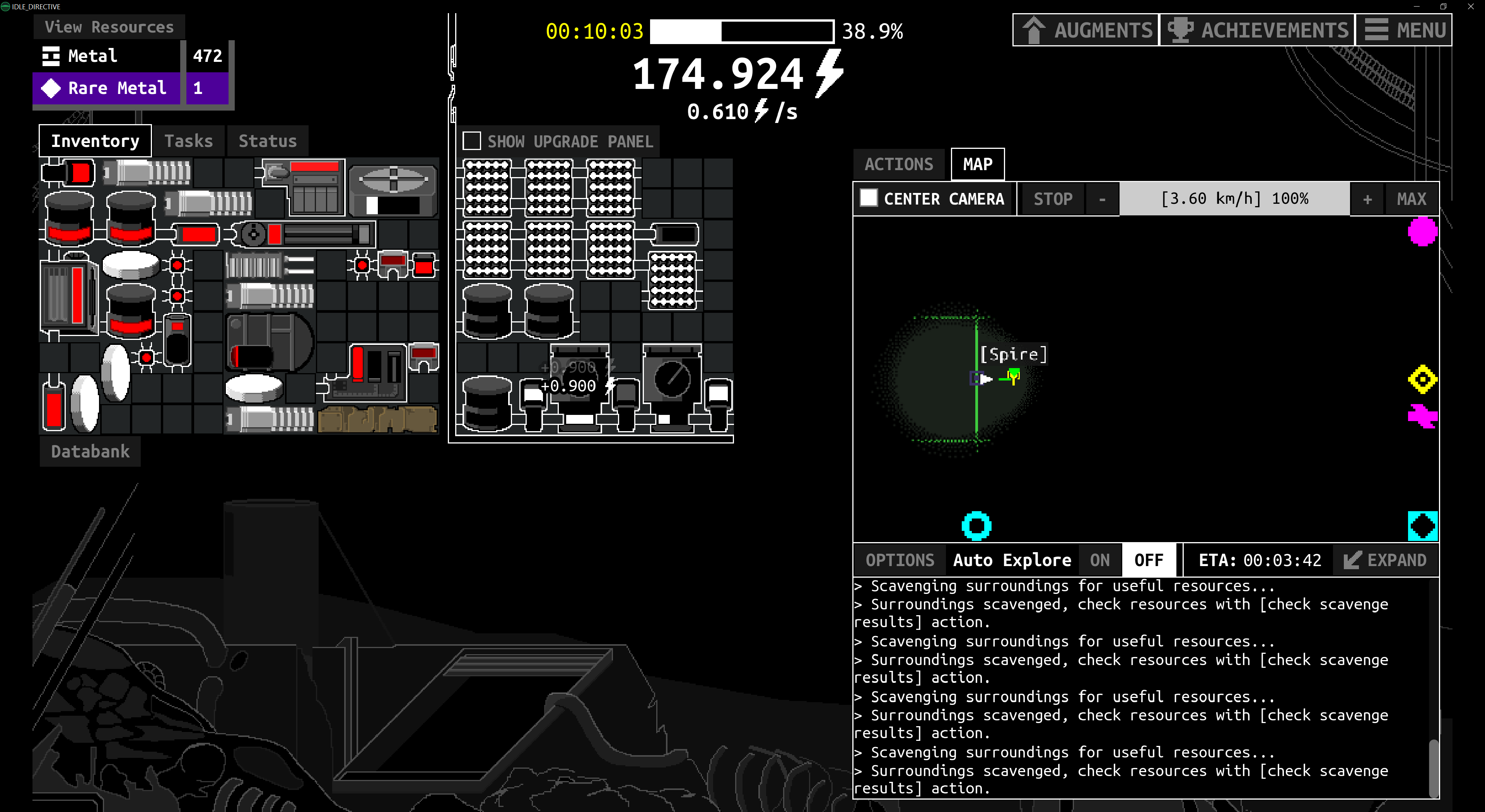
Task: Open map Options
Action: 900,560
